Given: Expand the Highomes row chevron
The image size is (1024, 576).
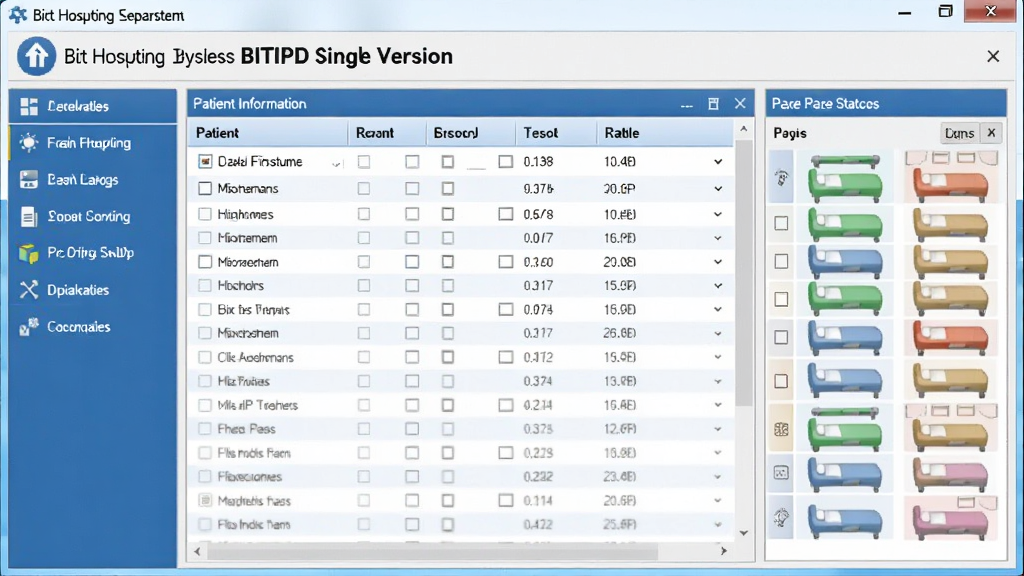Looking at the screenshot, I should pyautogui.click(x=718, y=214).
